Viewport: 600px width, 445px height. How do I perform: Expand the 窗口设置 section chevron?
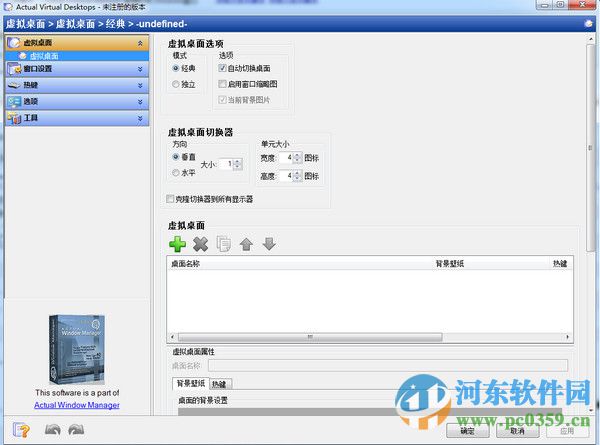click(140, 69)
